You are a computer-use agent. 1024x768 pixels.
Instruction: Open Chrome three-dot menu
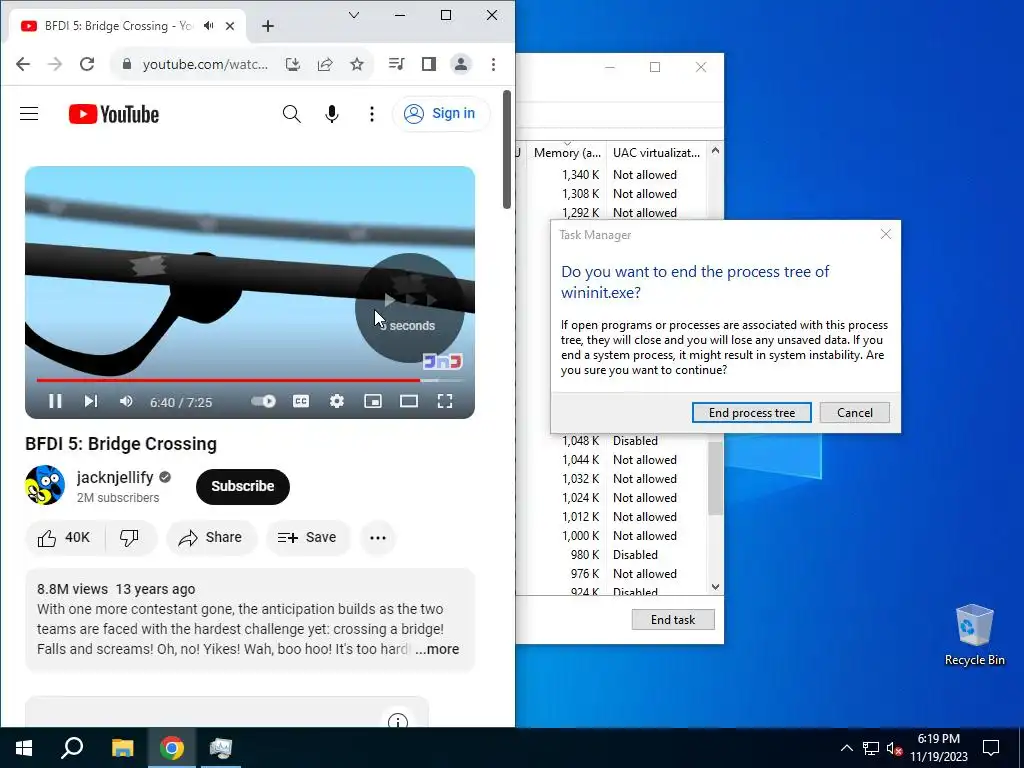point(493,64)
